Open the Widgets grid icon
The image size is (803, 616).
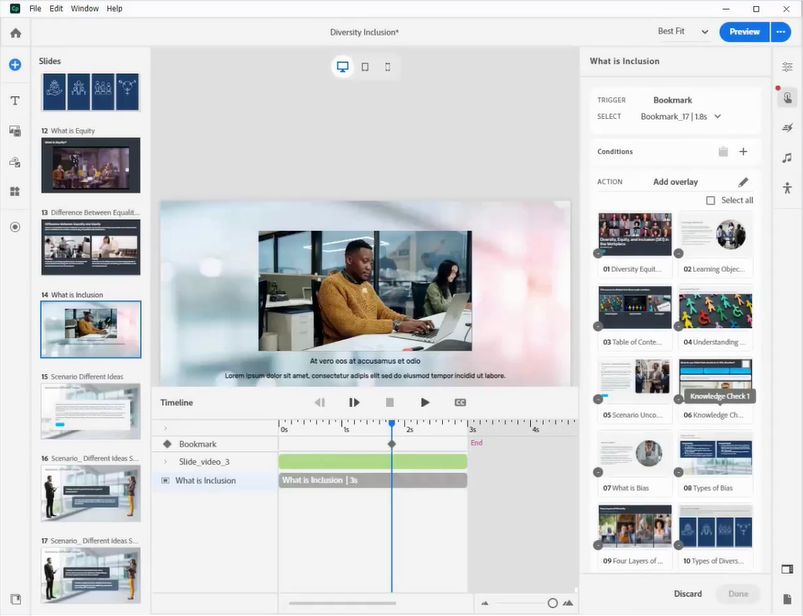click(15, 191)
